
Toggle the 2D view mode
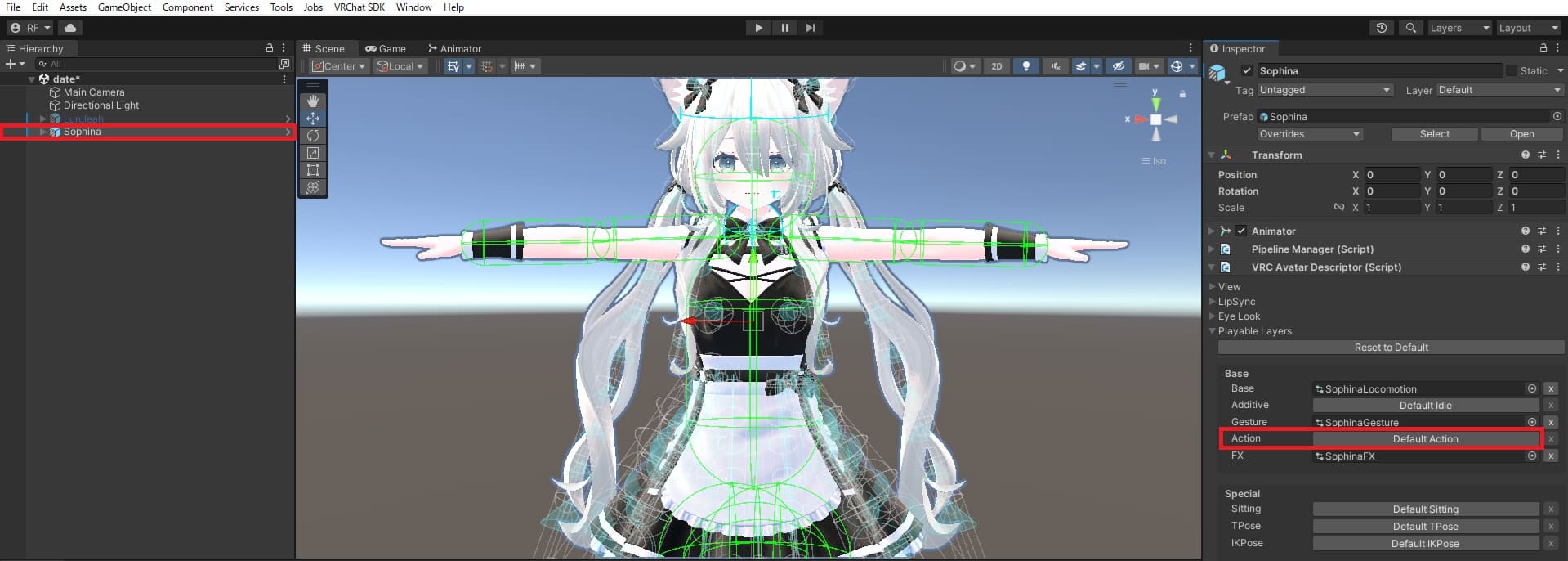coord(996,66)
